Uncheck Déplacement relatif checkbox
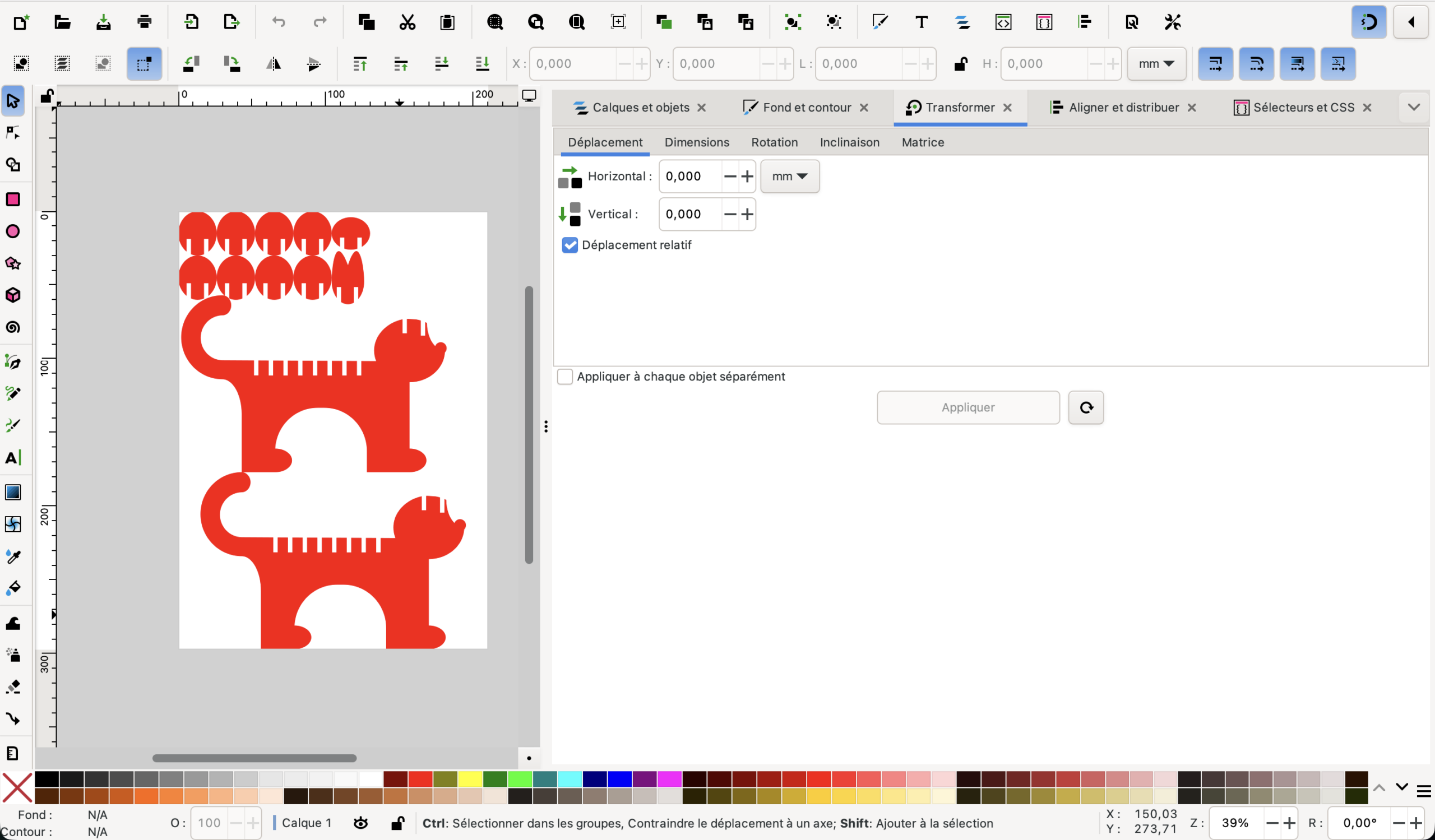Screen dimensions: 1435x840 570,245
